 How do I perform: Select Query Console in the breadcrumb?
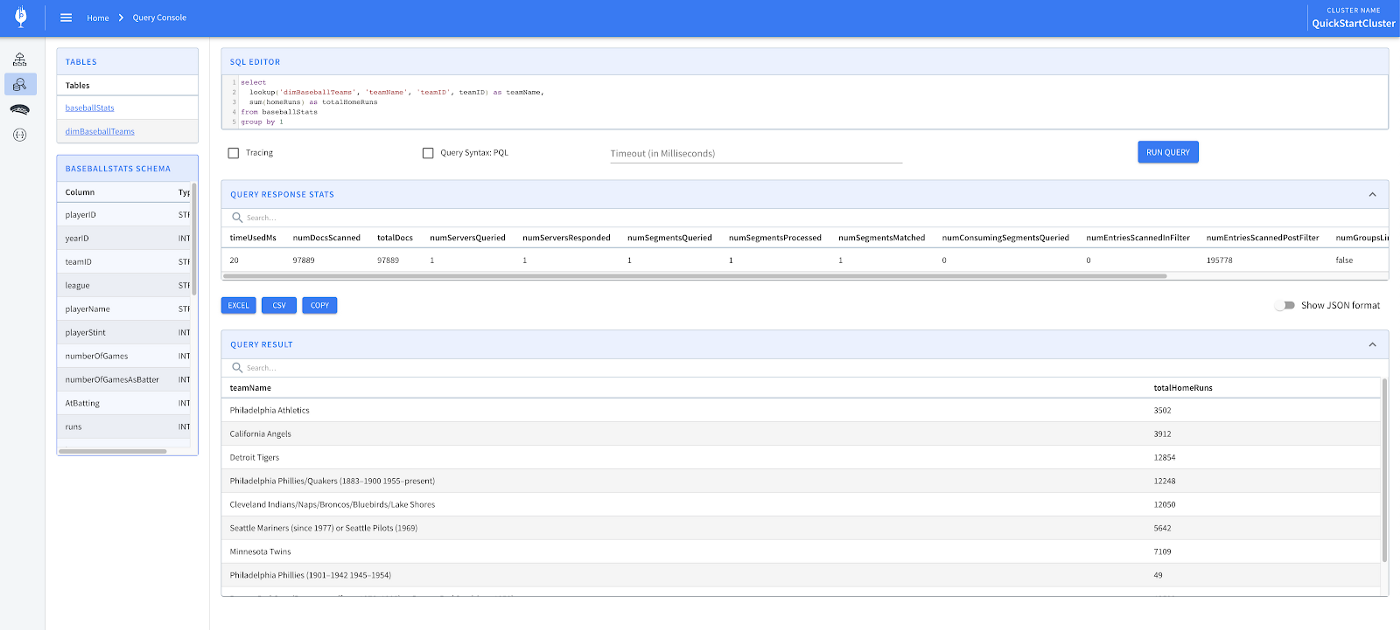click(x=159, y=17)
